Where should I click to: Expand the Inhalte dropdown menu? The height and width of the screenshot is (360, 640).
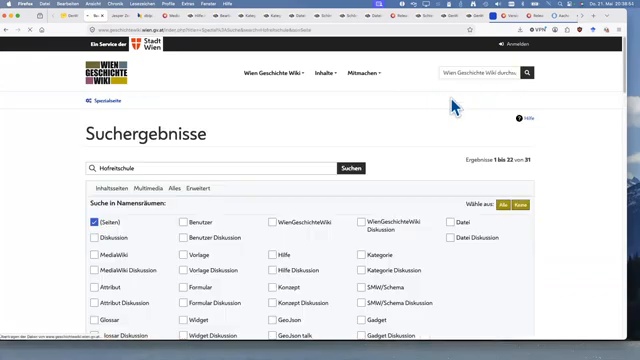pyautogui.click(x=326, y=73)
